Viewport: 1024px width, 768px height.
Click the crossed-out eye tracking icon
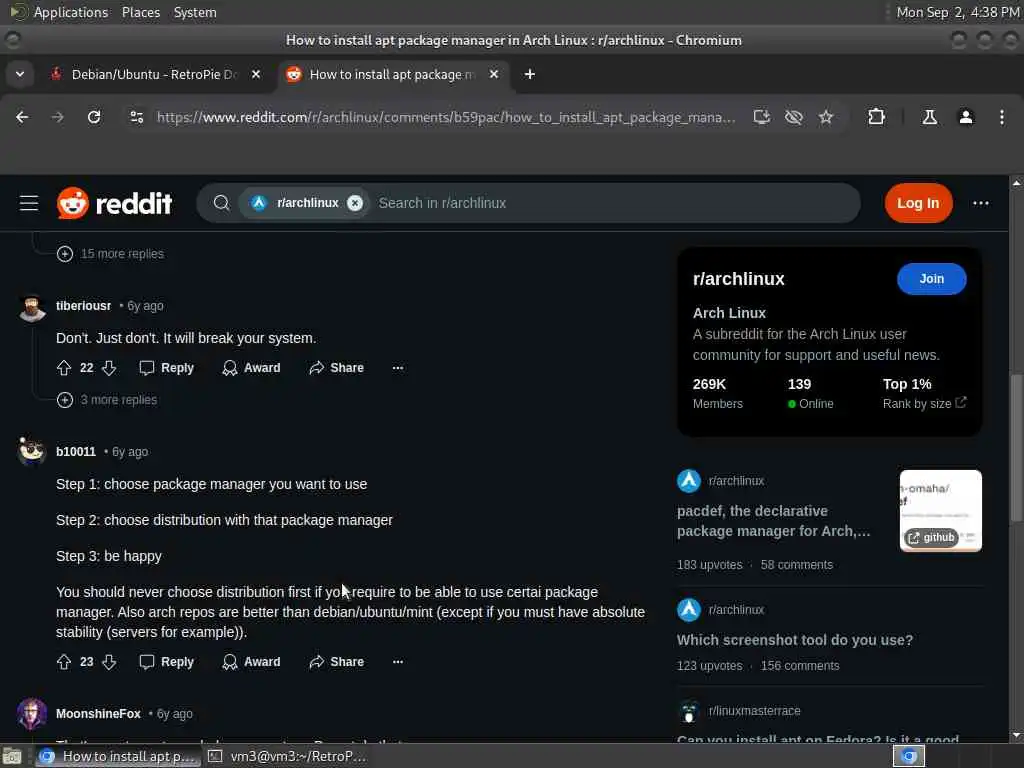point(793,117)
